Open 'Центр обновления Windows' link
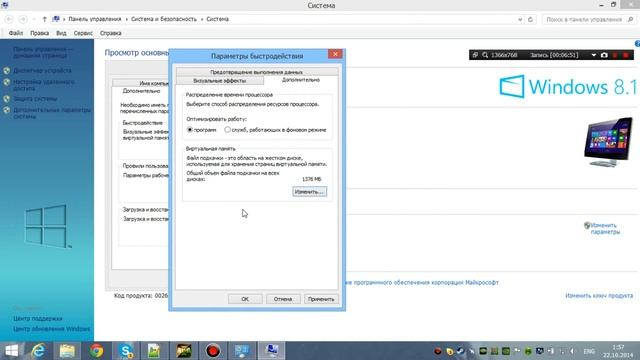This screenshot has width=640, height=360. 51,329
